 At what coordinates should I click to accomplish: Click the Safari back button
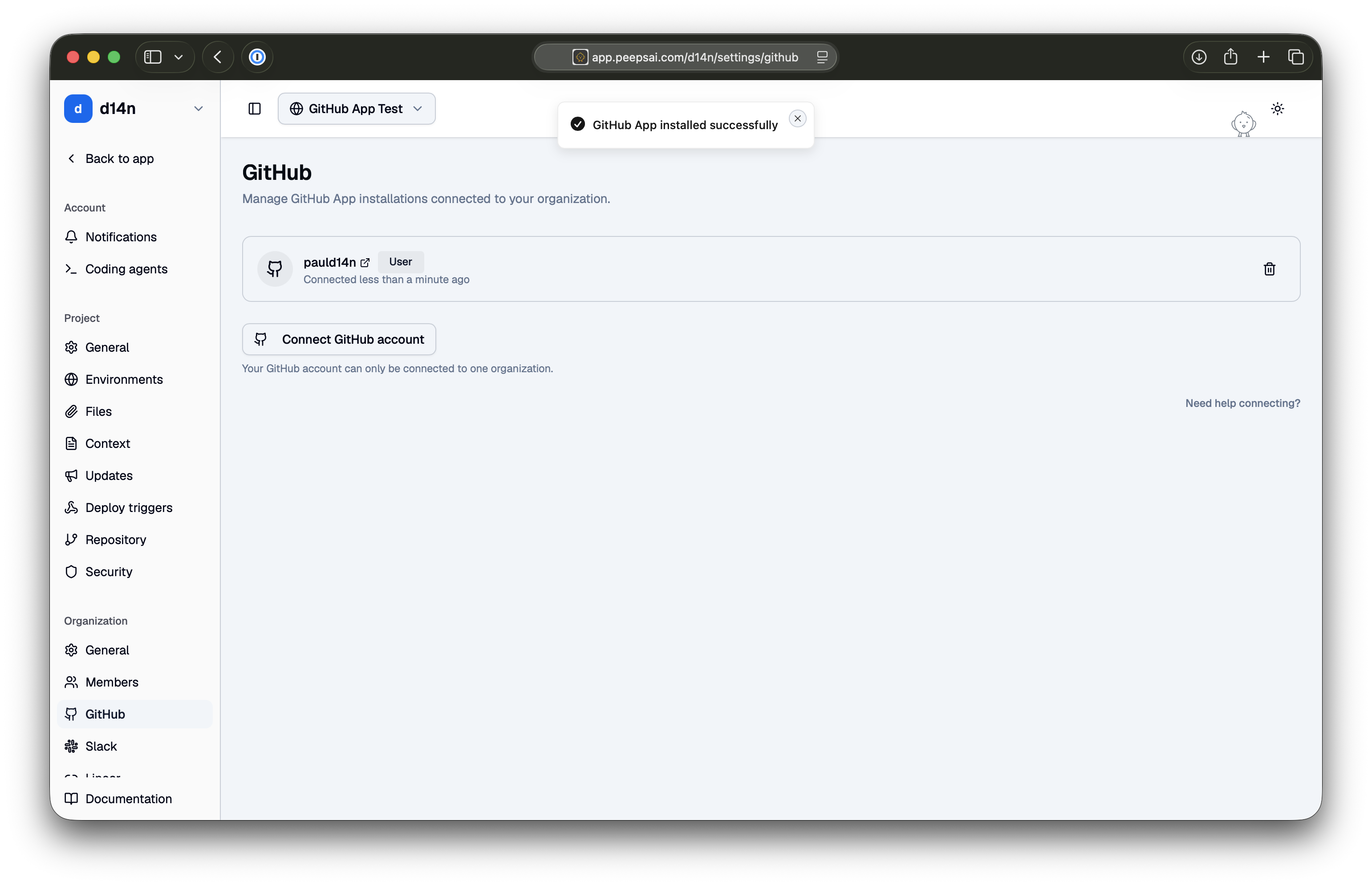tap(218, 57)
